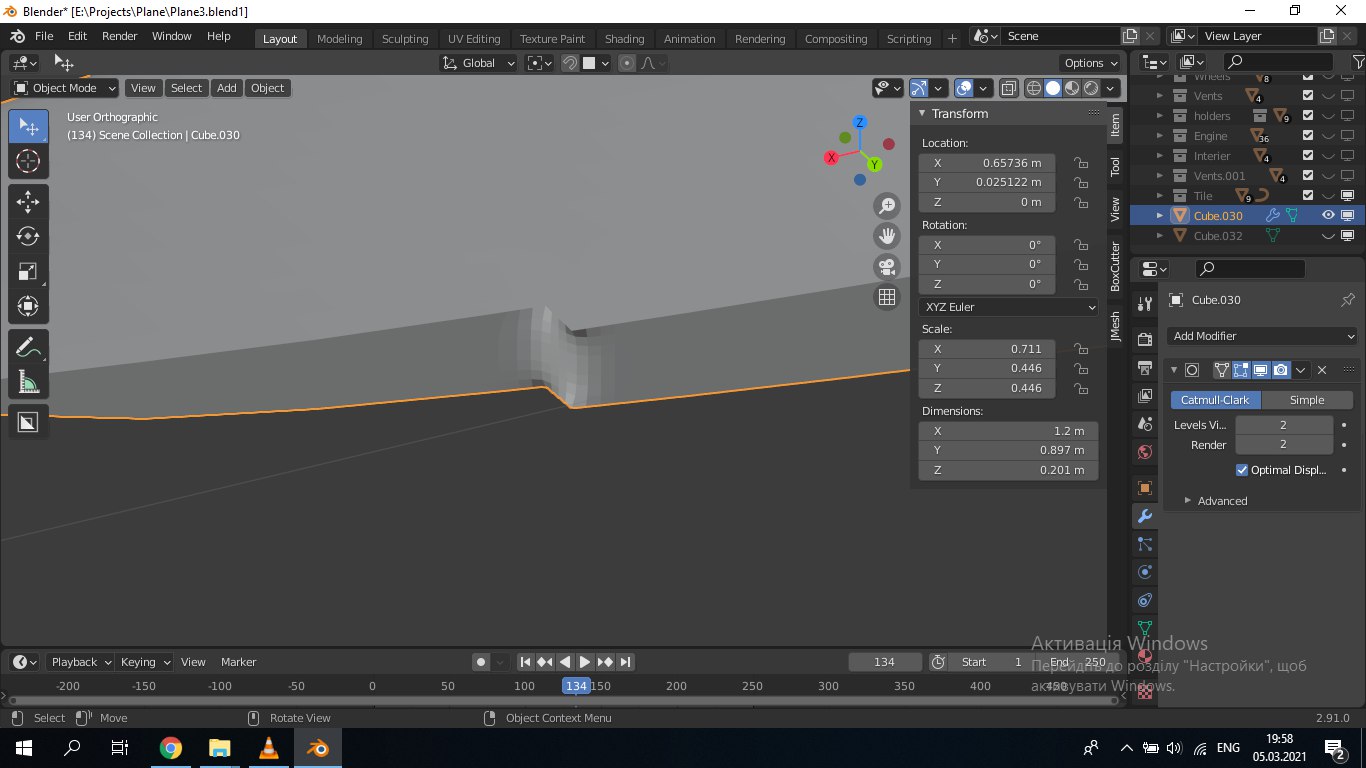Open the XYZ Euler rotation mode dropdown

(x=1008, y=307)
